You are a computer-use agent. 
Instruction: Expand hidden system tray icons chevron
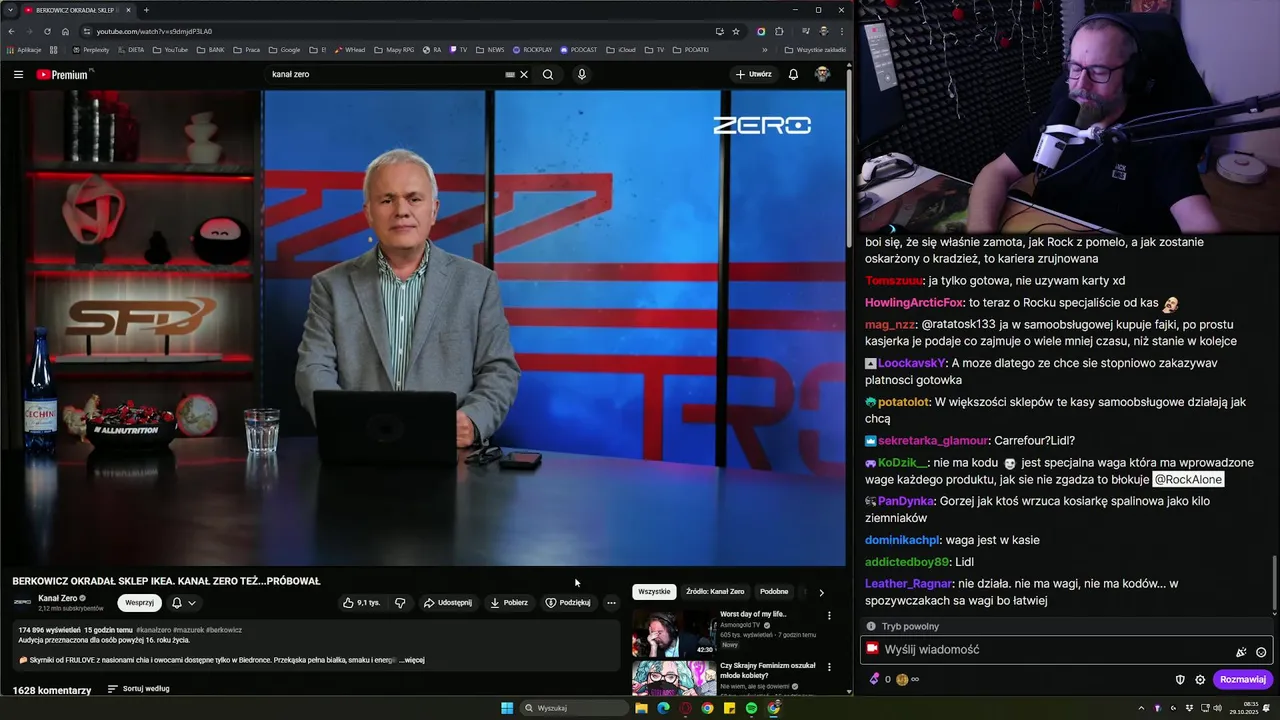coord(1141,708)
